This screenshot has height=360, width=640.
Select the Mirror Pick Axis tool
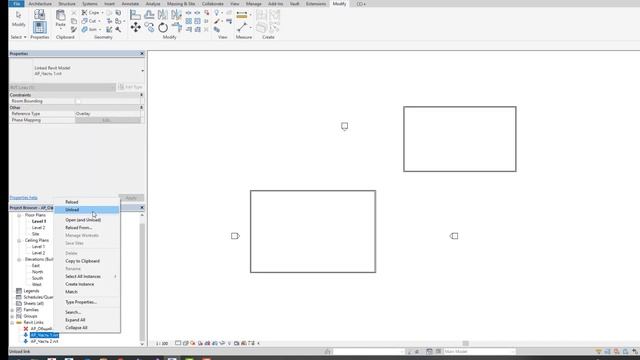163,15
